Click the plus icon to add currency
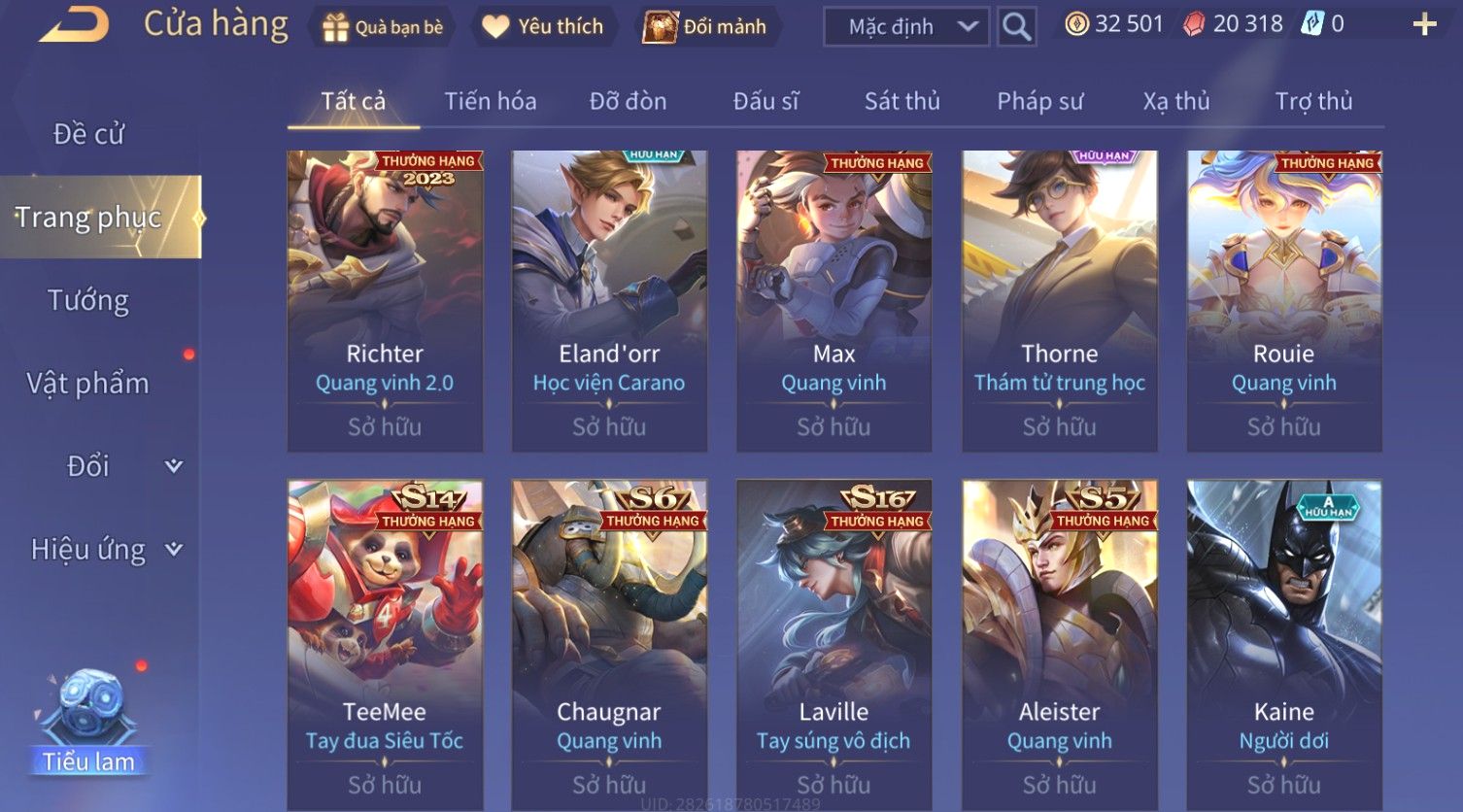Viewport: 1463px width, 812px height. [1424, 24]
